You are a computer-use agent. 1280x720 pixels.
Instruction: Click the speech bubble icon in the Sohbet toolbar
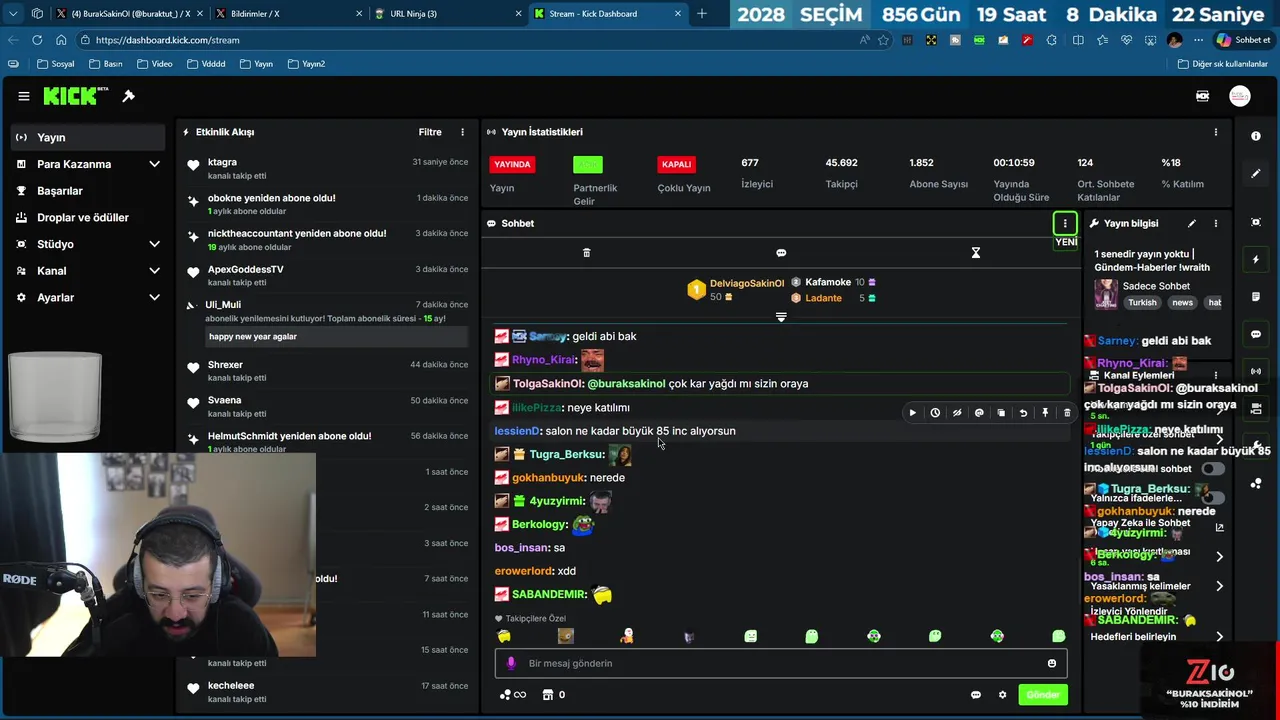coord(781,253)
